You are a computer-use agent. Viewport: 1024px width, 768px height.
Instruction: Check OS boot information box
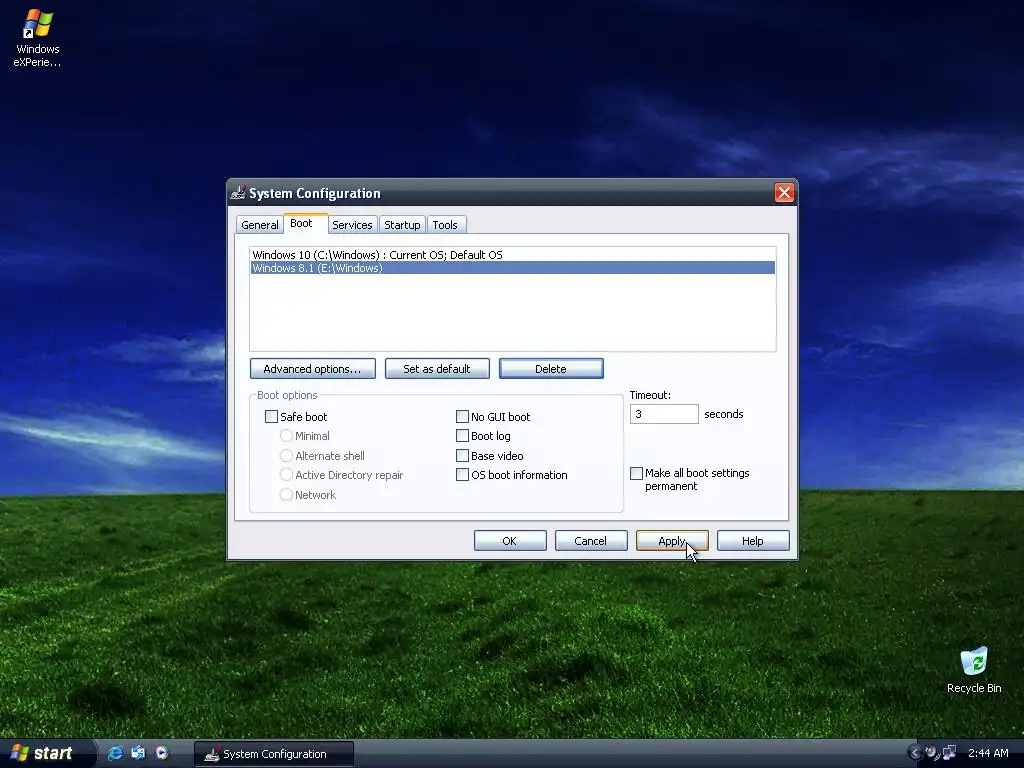coord(462,475)
